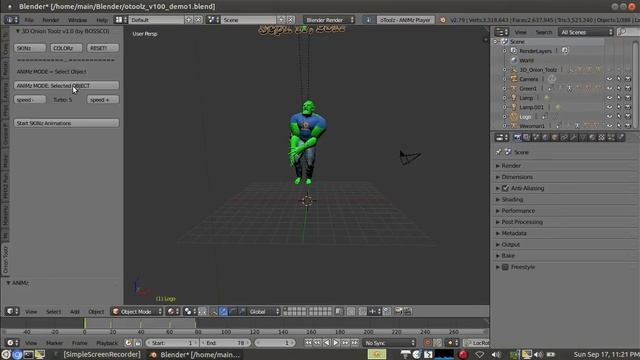Screen dimensions: 640x360
Task: Toggle Green1 viewport visibility eye
Action: [x=609, y=89]
